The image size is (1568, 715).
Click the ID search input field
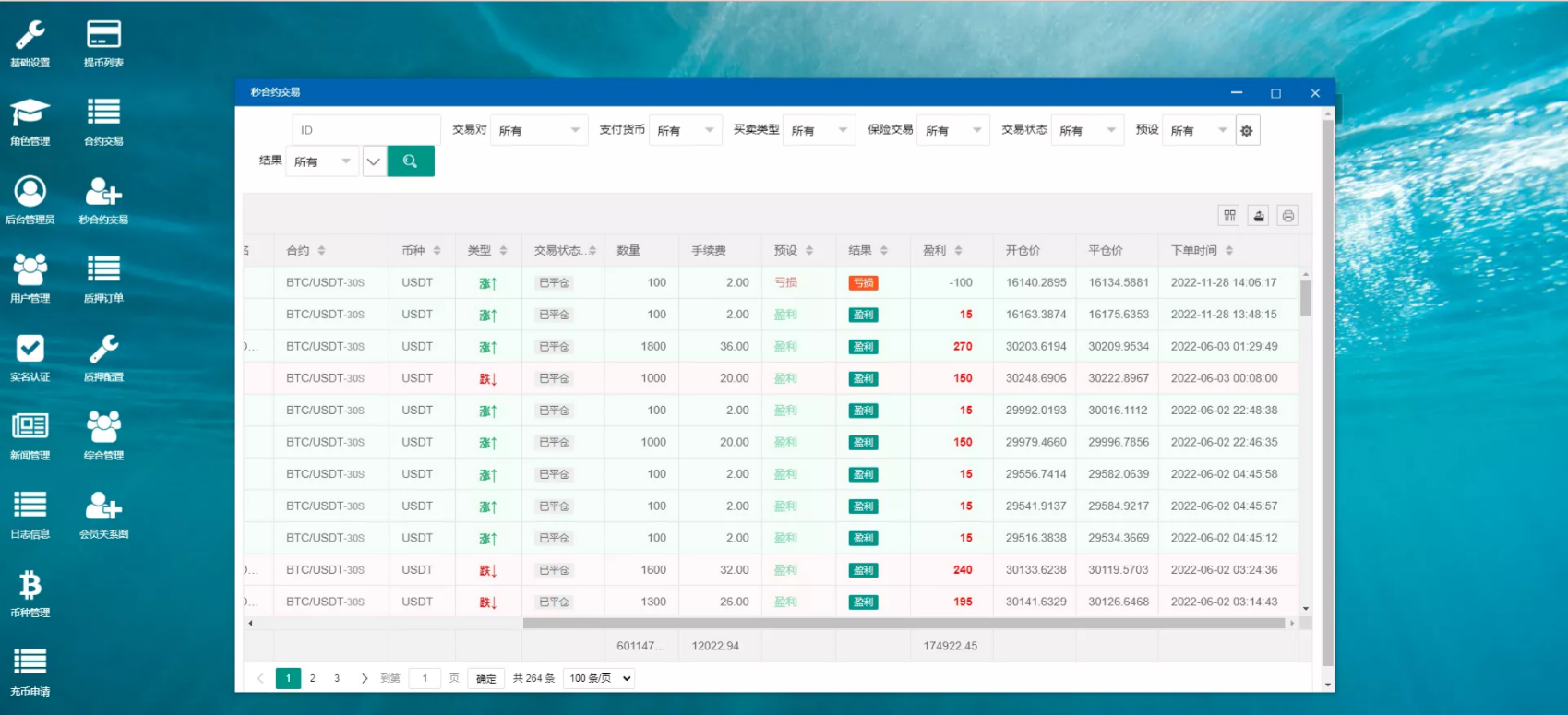pos(366,131)
